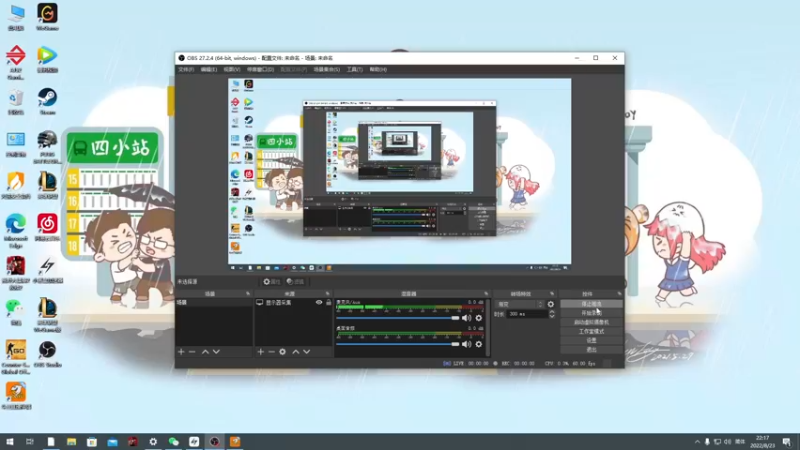
Task: Open the Scene Collection menu in OBS
Action: click(x=327, y=69)
